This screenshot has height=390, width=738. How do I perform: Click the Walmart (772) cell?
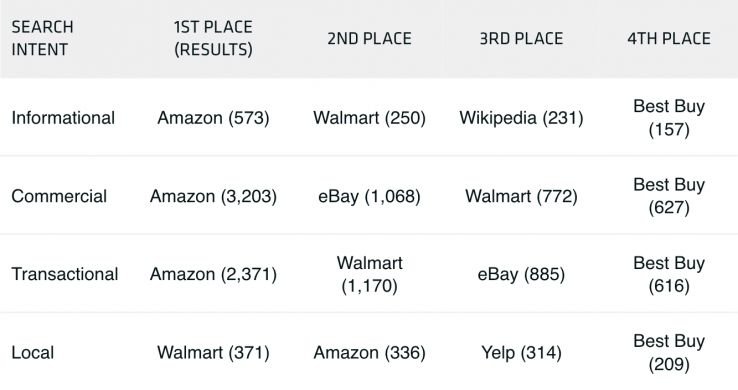coord(521,196)
